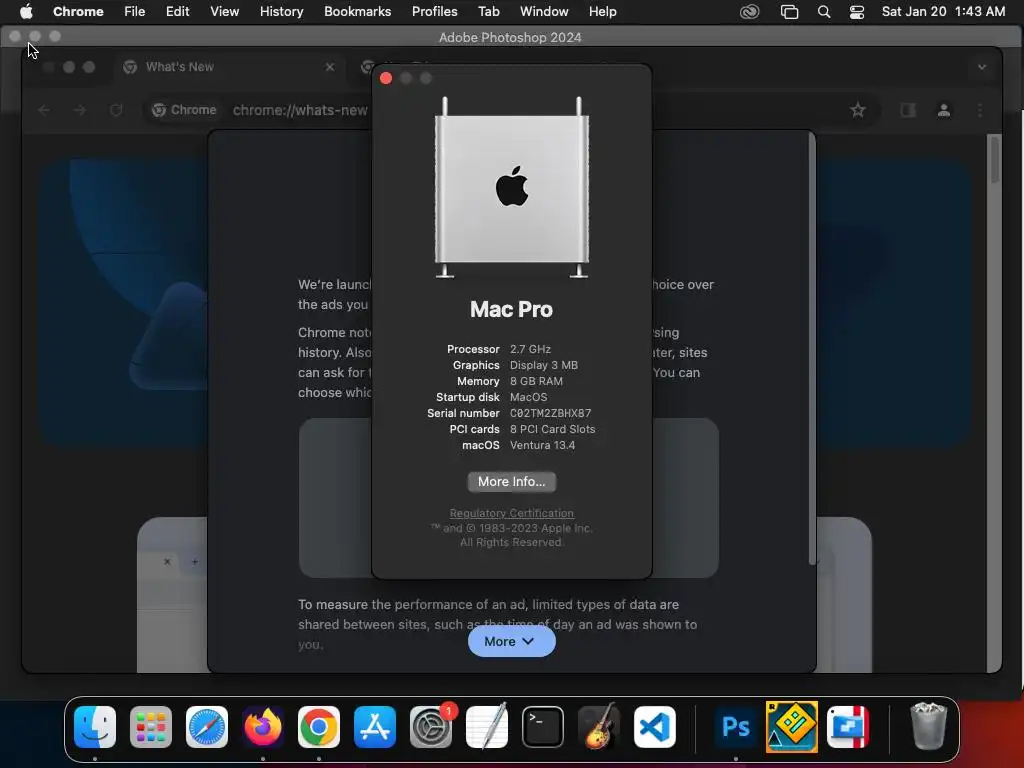The image size is (1024, 768).
Task: Go forward in Chrome
Action: [80, 110]
